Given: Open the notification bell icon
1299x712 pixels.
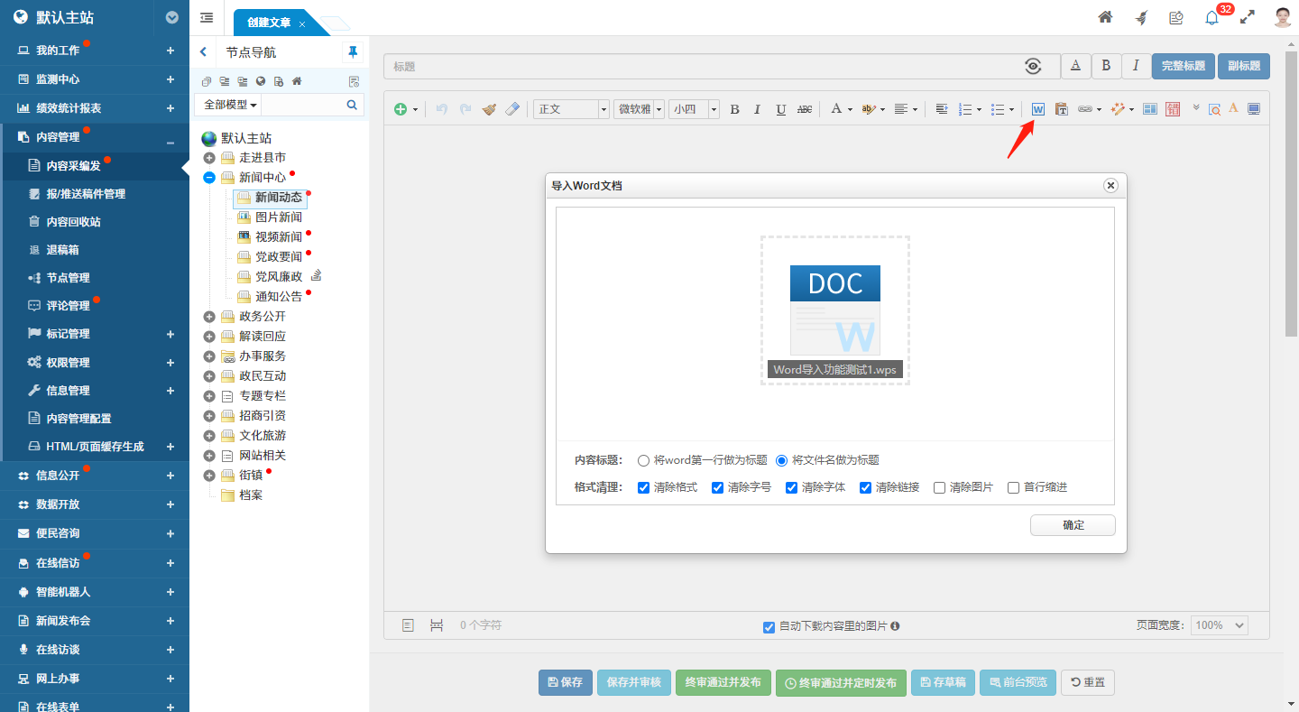Looking at the screenshot, I should (1212, 18).
